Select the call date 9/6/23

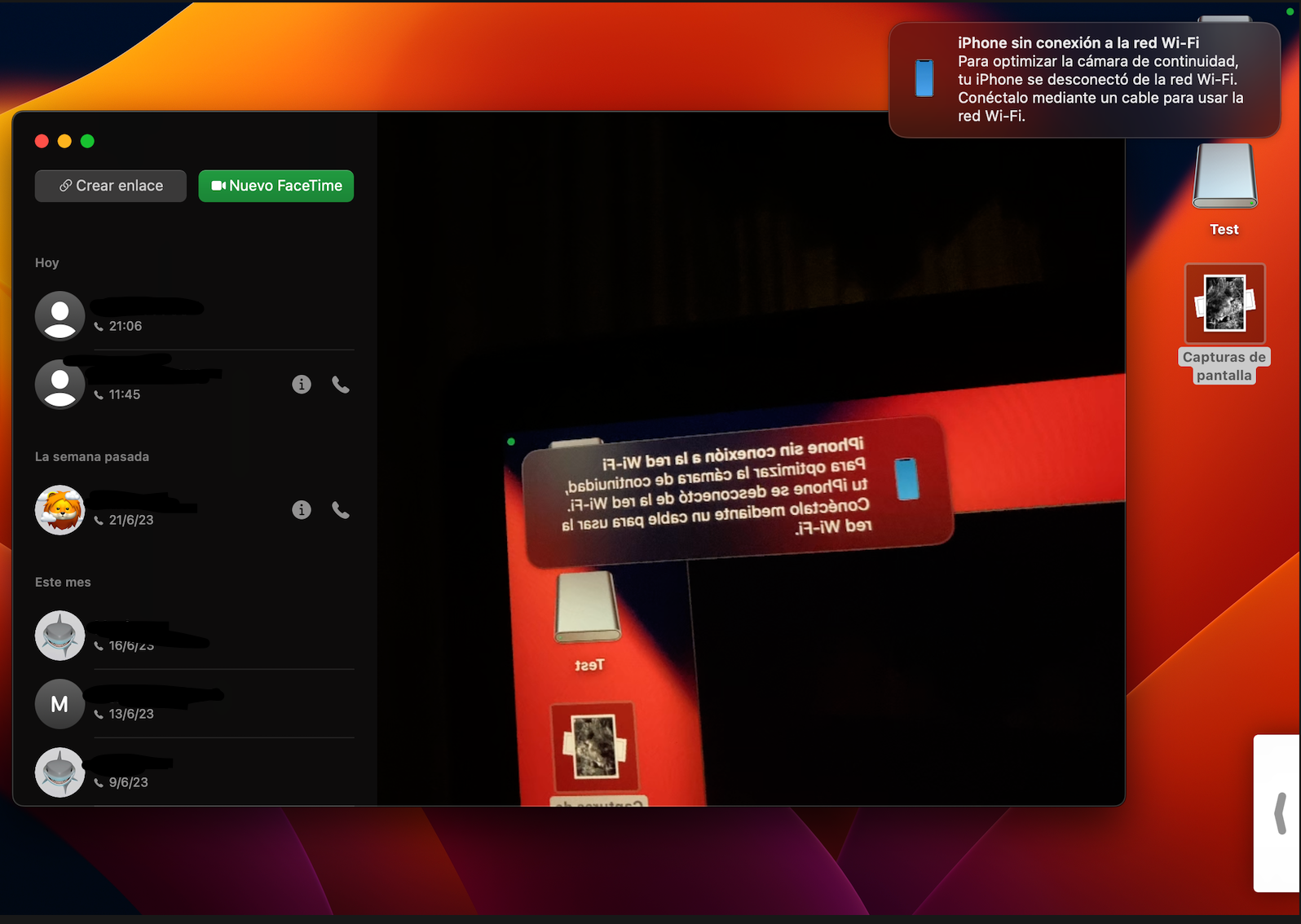(x=129, y=782)
